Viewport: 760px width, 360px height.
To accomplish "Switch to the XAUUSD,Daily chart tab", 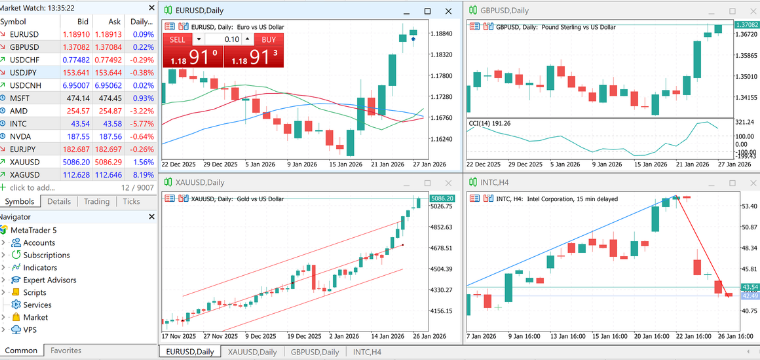I will 253,352.
